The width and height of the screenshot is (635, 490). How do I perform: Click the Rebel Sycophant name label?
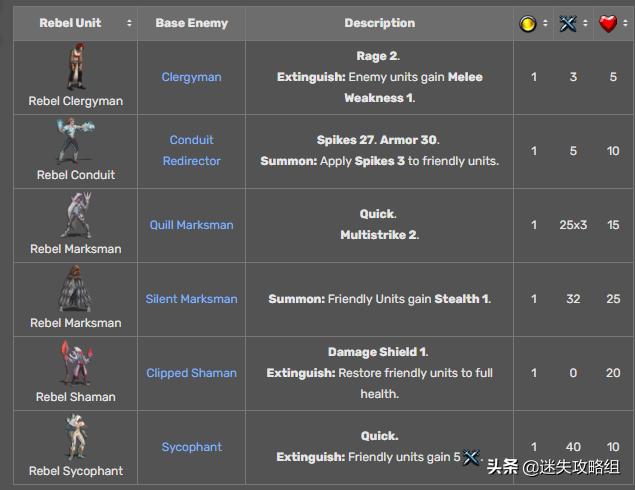(76, 471)
